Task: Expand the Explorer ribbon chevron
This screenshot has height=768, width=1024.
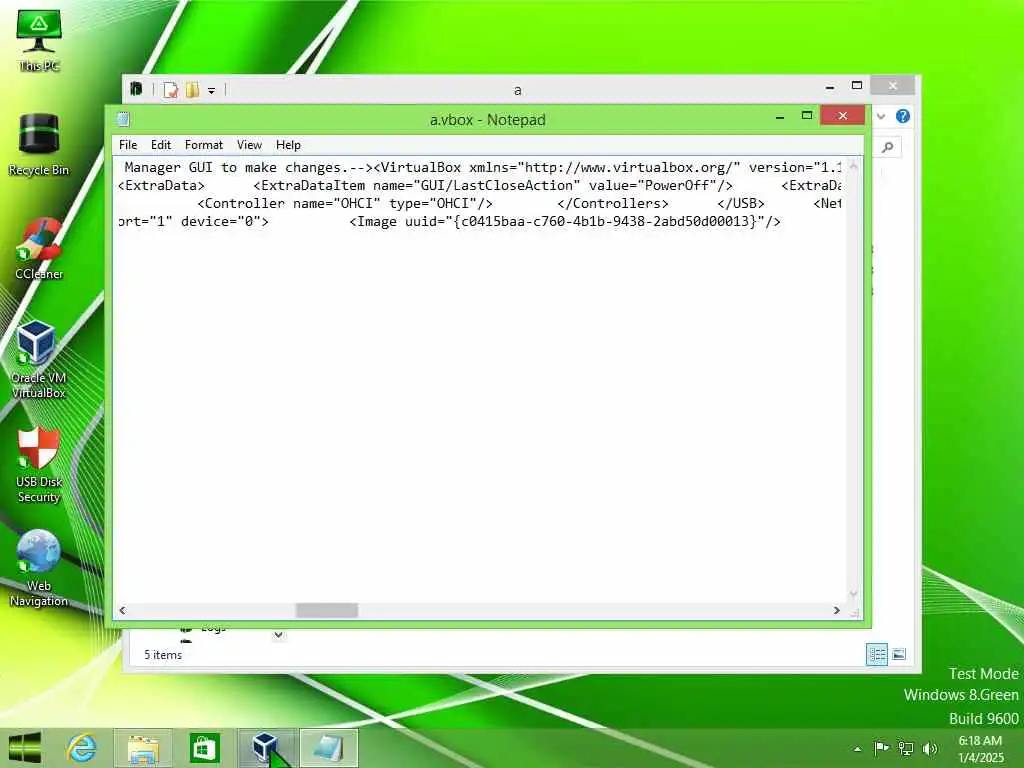Action: pos(881,116)
